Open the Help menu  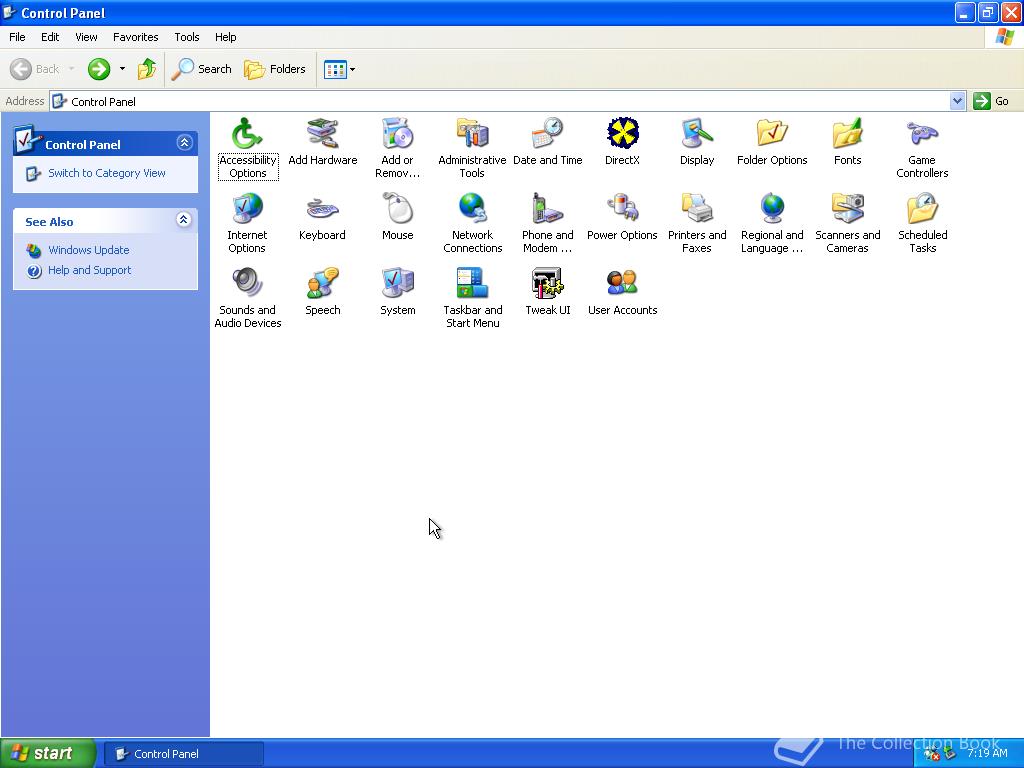point(225,37)
